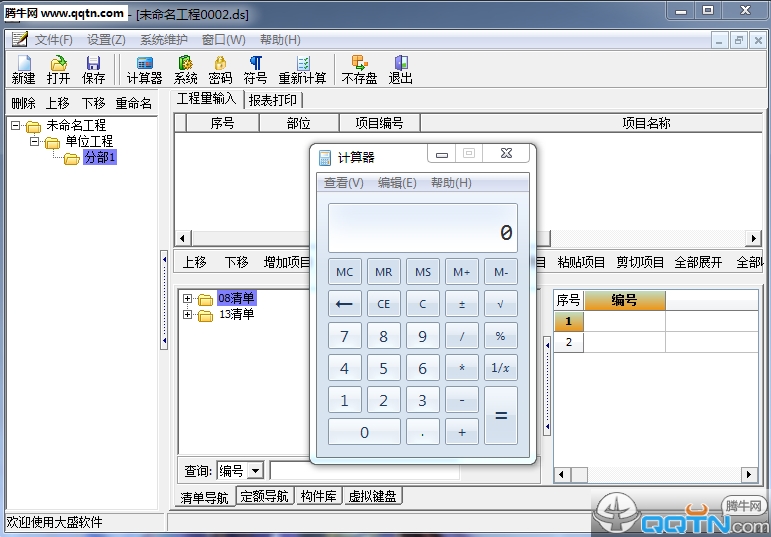Expand the 13清单 tree node
The height and width of the screenshot is (537, 771).
pyautogui.click(x=187, y=314)
